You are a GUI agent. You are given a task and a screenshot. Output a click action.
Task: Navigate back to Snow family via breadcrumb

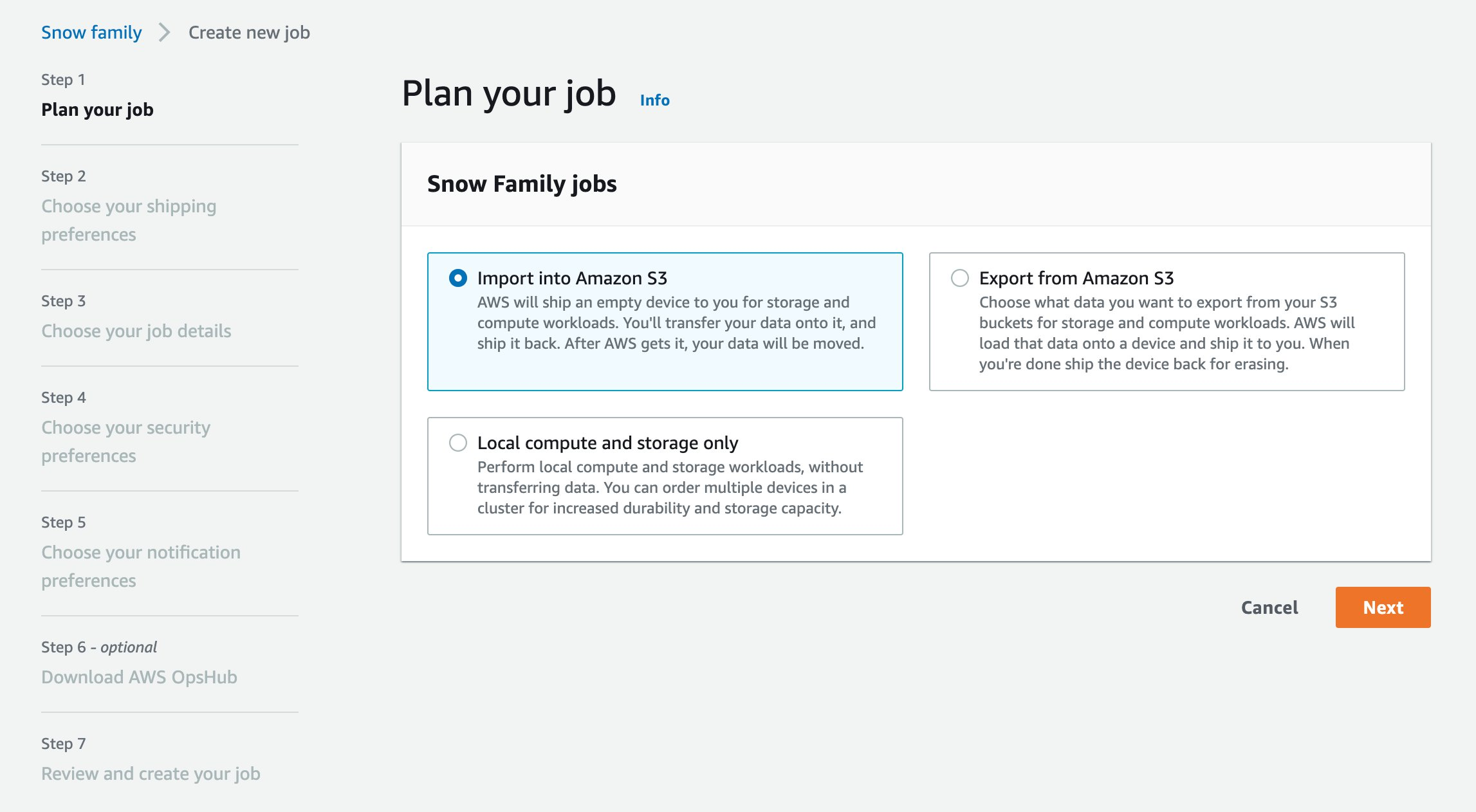coord(91,32)
